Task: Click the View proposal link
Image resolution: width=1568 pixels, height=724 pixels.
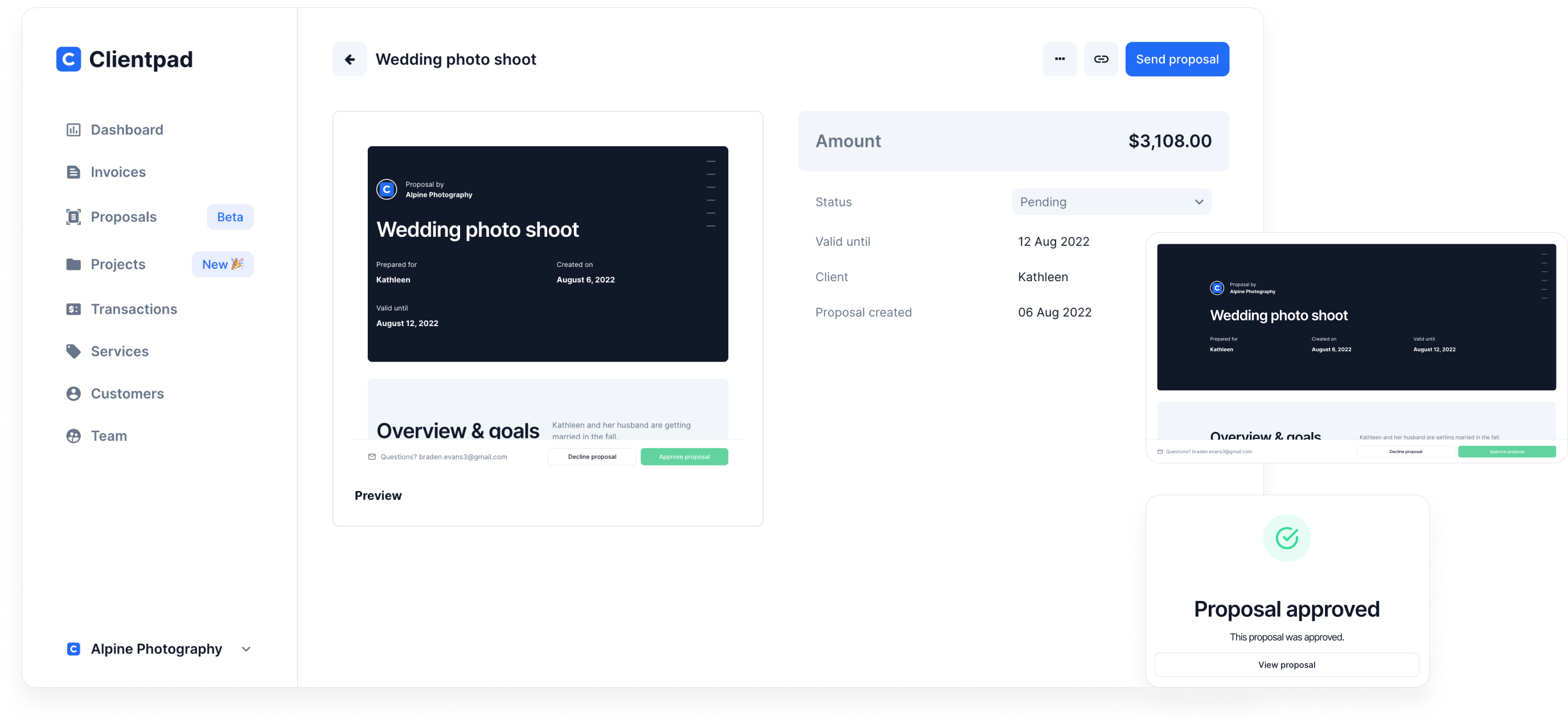Action: point(1287,665)
